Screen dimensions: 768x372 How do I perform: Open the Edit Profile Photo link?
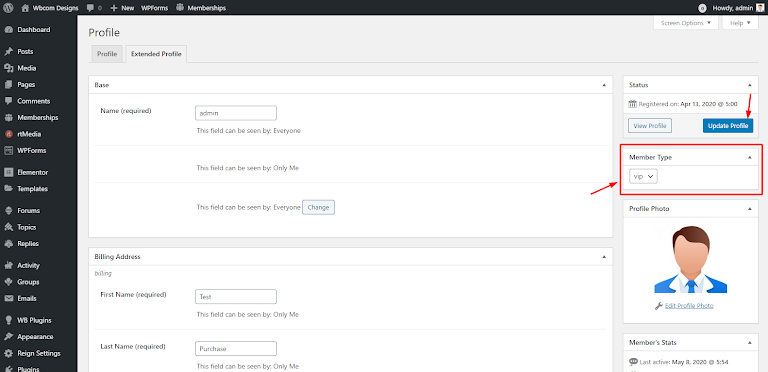[689, 305]
